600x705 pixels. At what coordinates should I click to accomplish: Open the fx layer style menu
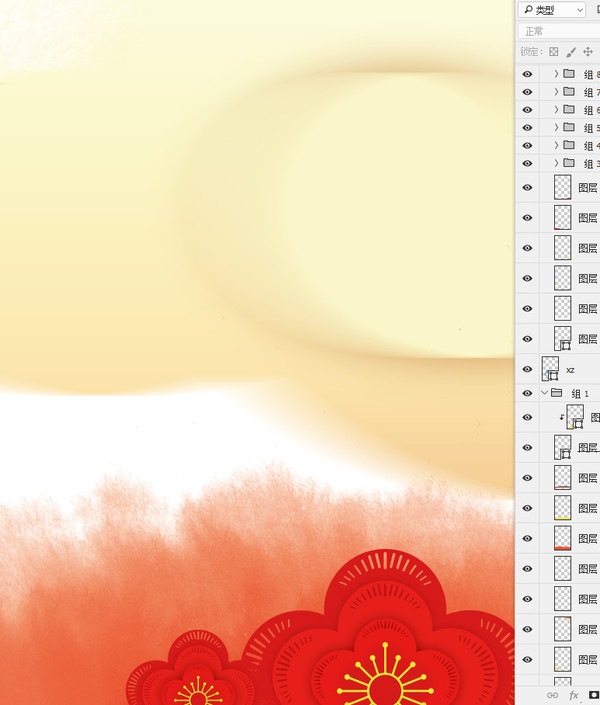[573, 695]
